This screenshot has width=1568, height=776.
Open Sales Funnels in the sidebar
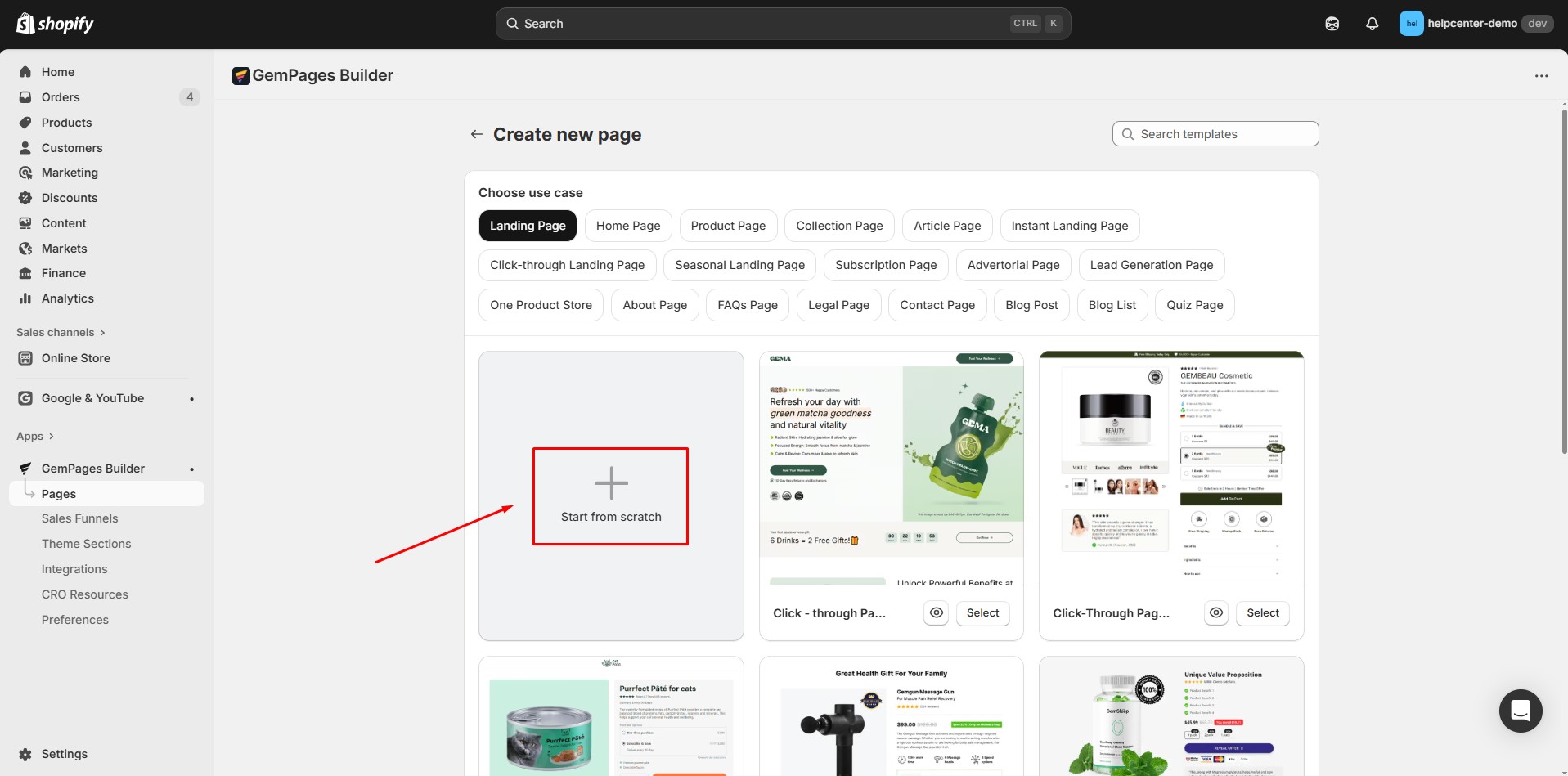click(79, 518)
